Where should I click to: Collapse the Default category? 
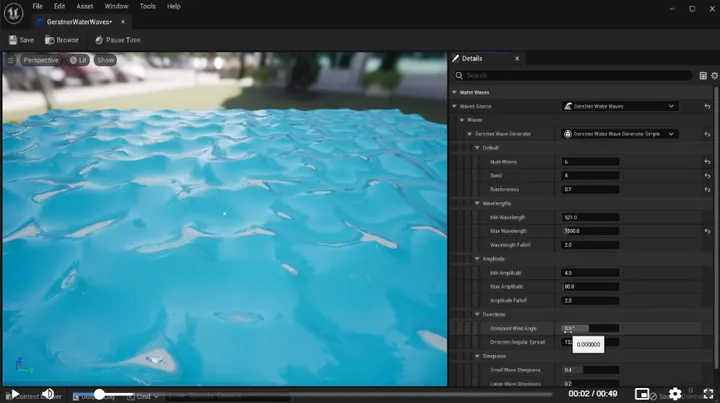[478, 148]
